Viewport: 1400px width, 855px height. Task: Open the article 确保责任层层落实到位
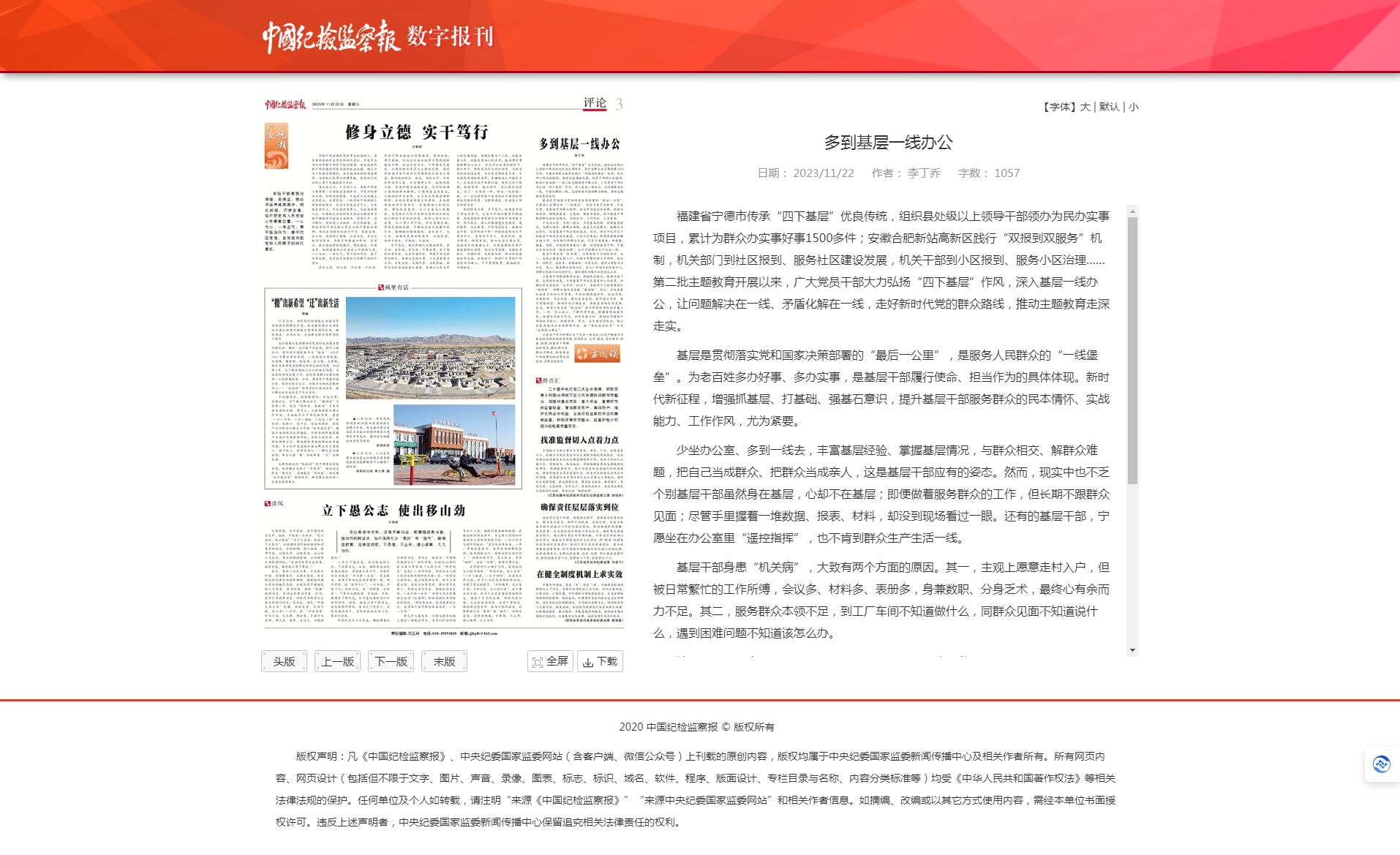pos(579,507)
